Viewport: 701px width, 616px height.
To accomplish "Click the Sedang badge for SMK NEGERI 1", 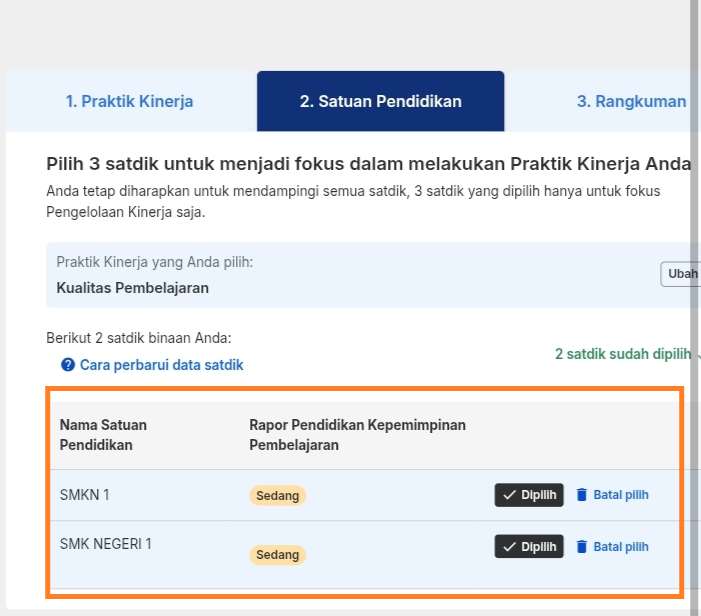I will pyautogui.click(x=277, y=555).
